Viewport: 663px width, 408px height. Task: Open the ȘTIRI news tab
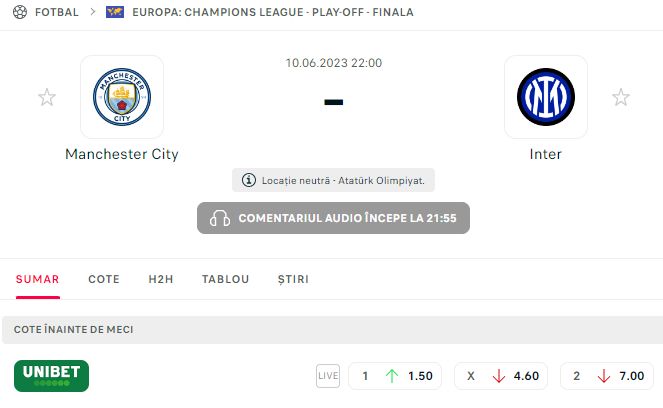coord(293,279)
